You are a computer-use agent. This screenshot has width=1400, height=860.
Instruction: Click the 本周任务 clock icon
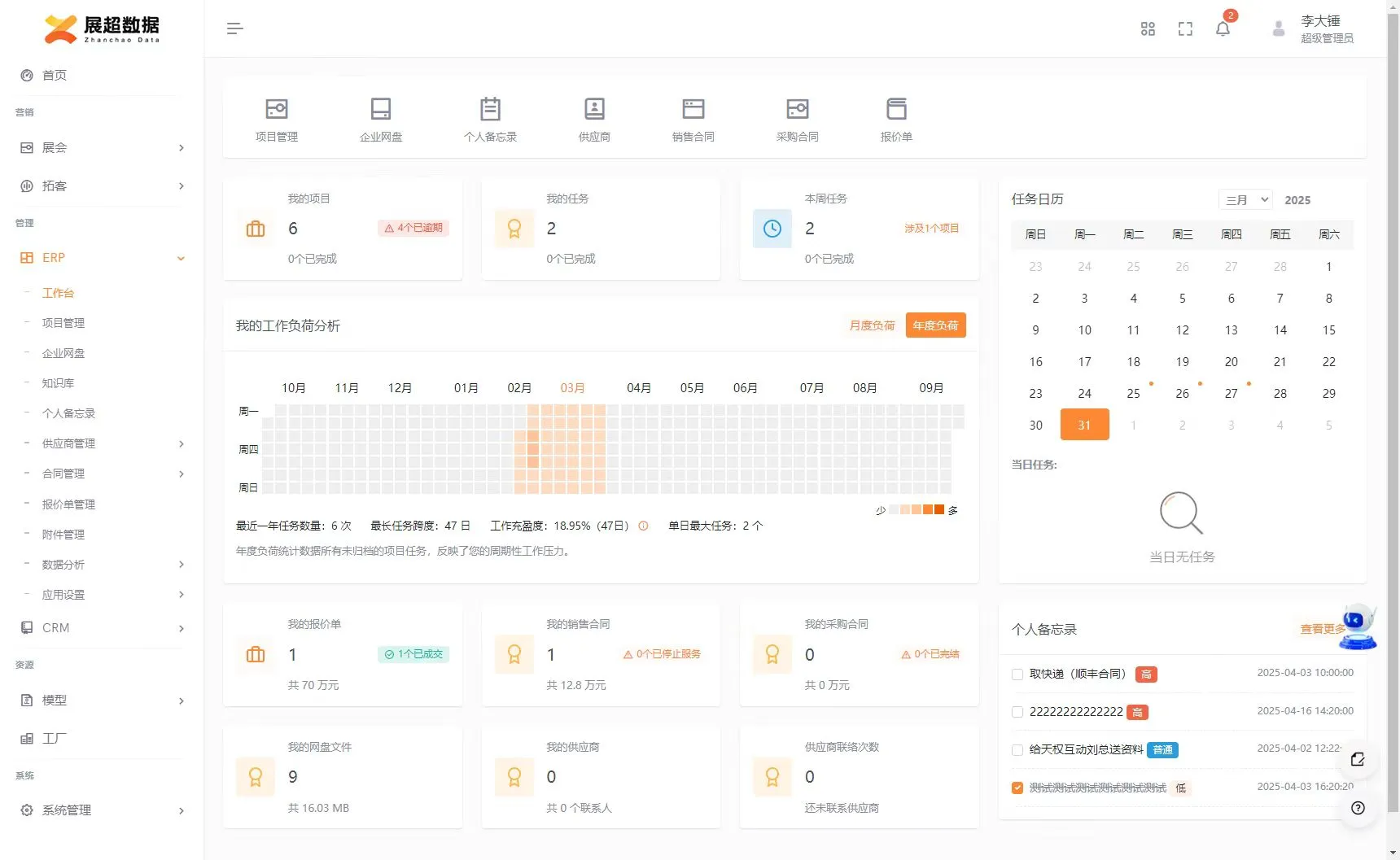tap(772, 229)
